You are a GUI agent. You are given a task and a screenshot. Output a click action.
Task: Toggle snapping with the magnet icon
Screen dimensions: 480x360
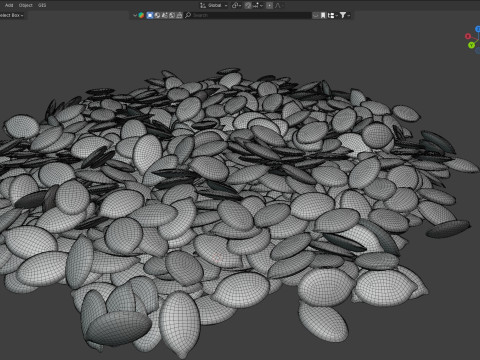248,5
